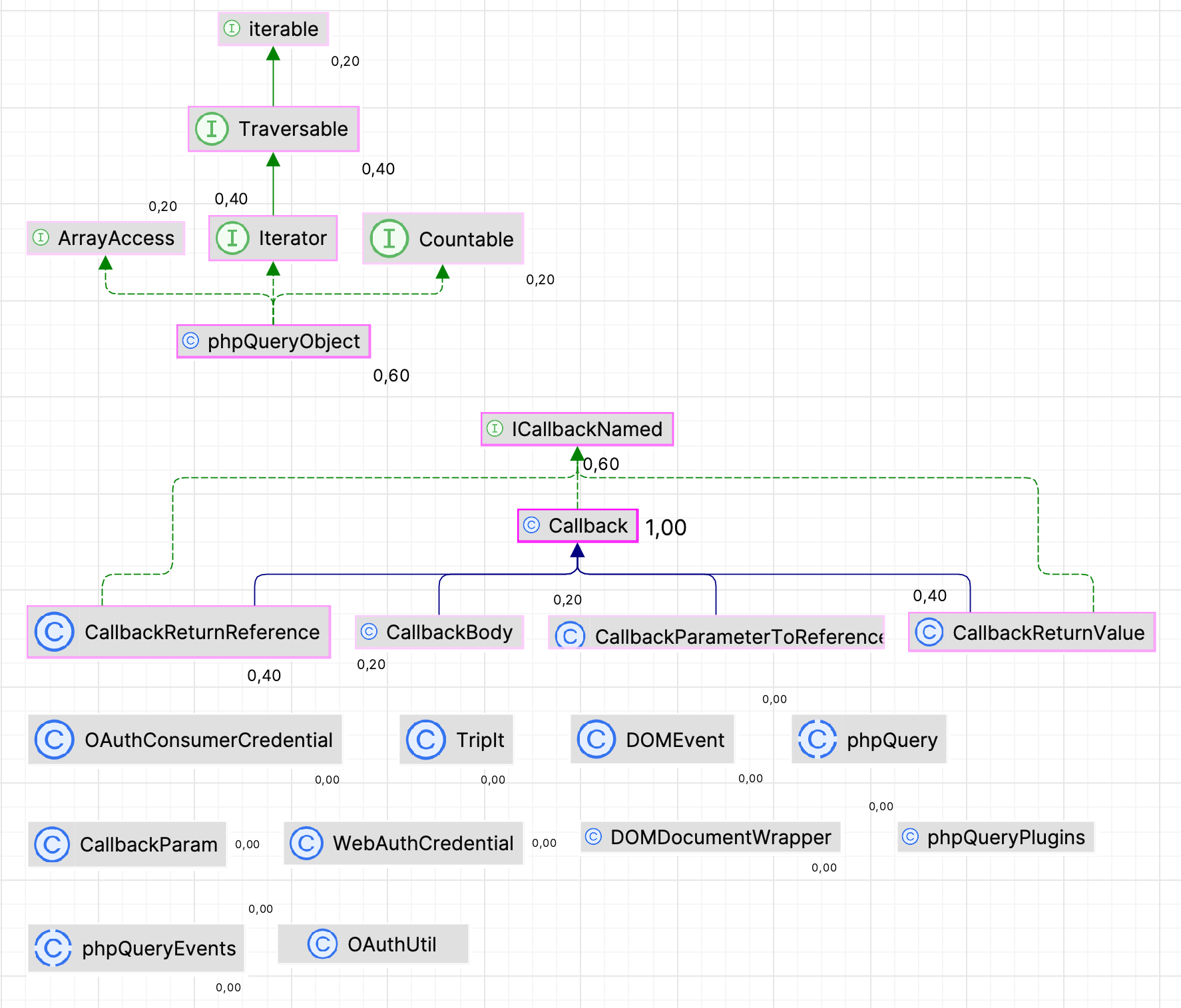This screenshot has width=1181, height=1008.
Task: Click the class icon on WebAuthCredential
Action: point(307,843)
